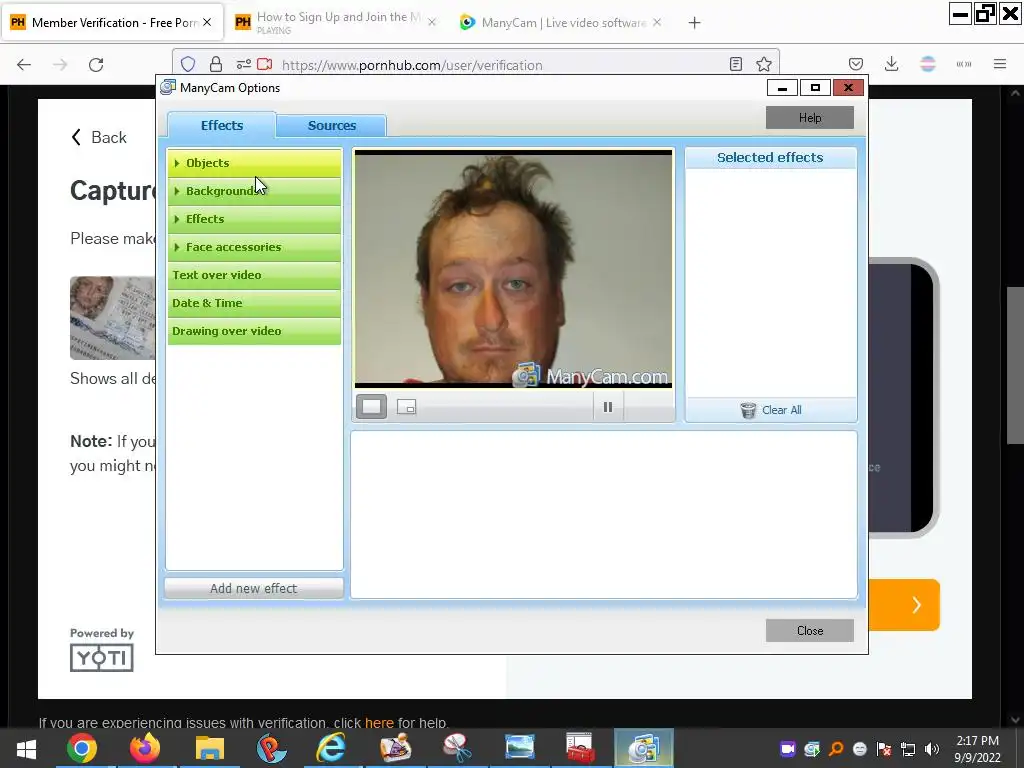Open Firefox from taskbar
Image resolution: width=1024 pixels, height=768 pixels.
145,748
